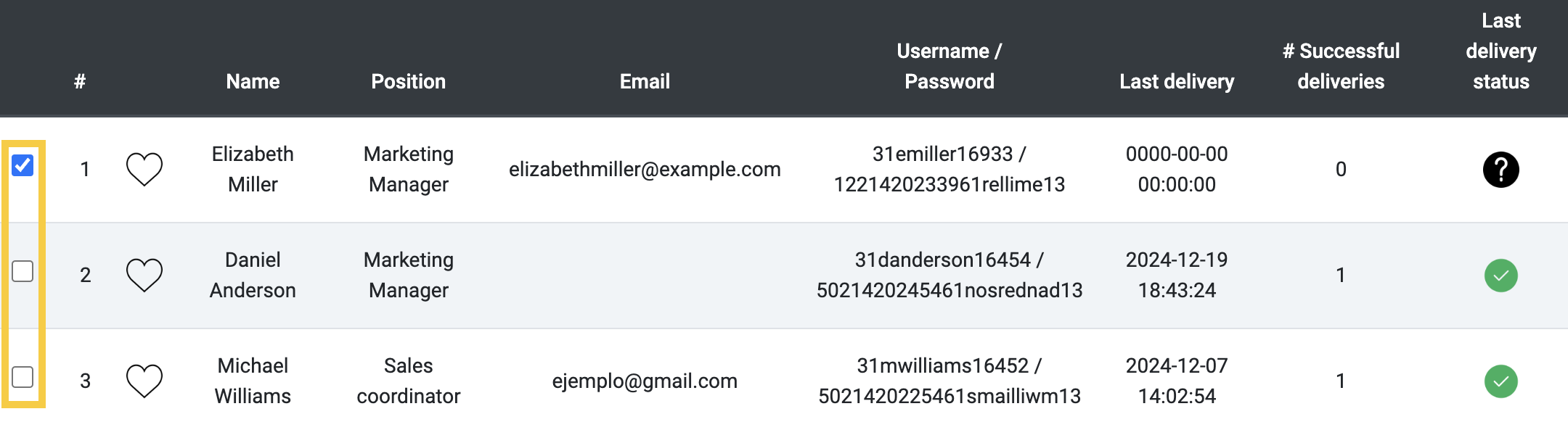Viewport: 1568px width, 422px height.
Task: Click the black question mark status icon
Action: point(1500,170)
